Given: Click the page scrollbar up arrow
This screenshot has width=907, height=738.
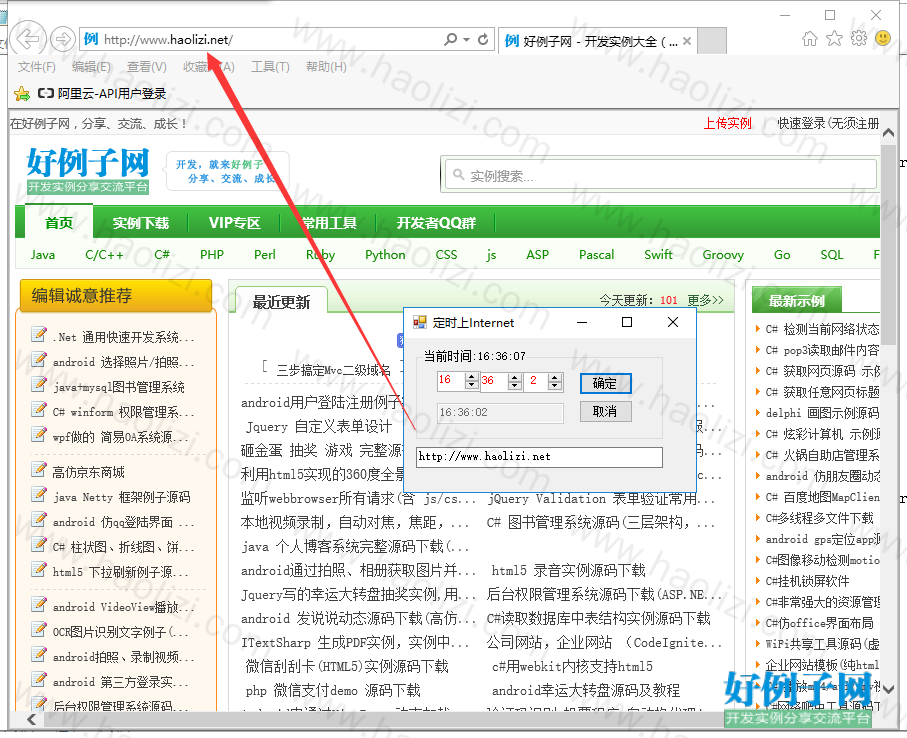Looking at the screenshot, I should point(888,133).
